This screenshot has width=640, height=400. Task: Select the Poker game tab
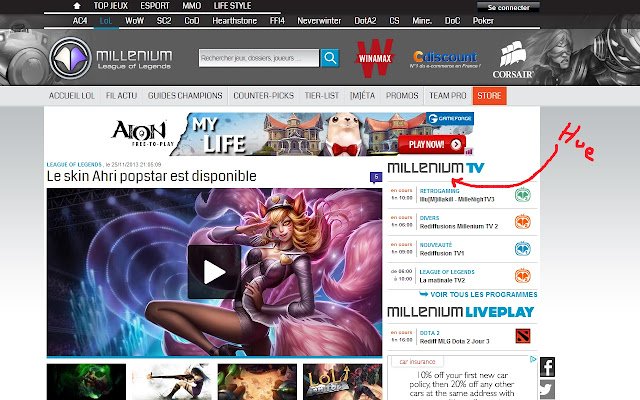click(x=483, y=21)
